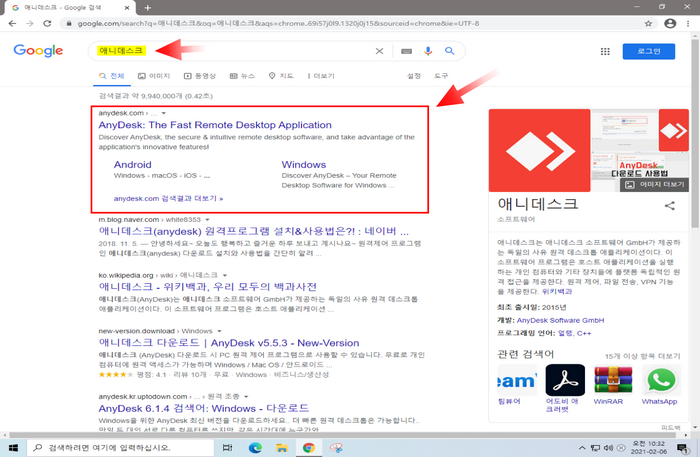Go back with the browser back arrow
Image resolution: width=700 pixels, height=457 pixels.
pyautogui.click(x=12, y=23)
